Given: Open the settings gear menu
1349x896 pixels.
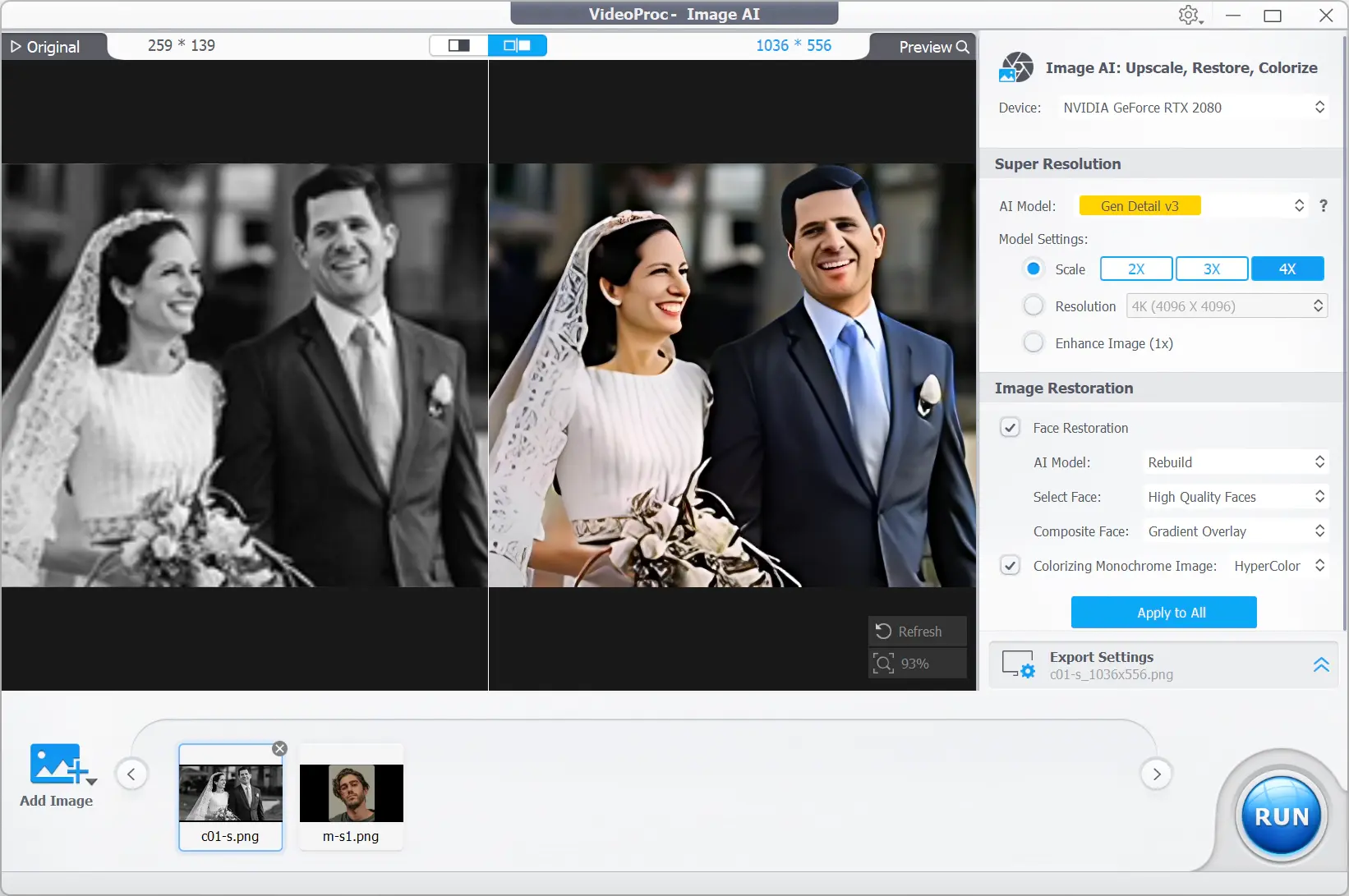Looking at the screenshot, I should point(1189,16).
